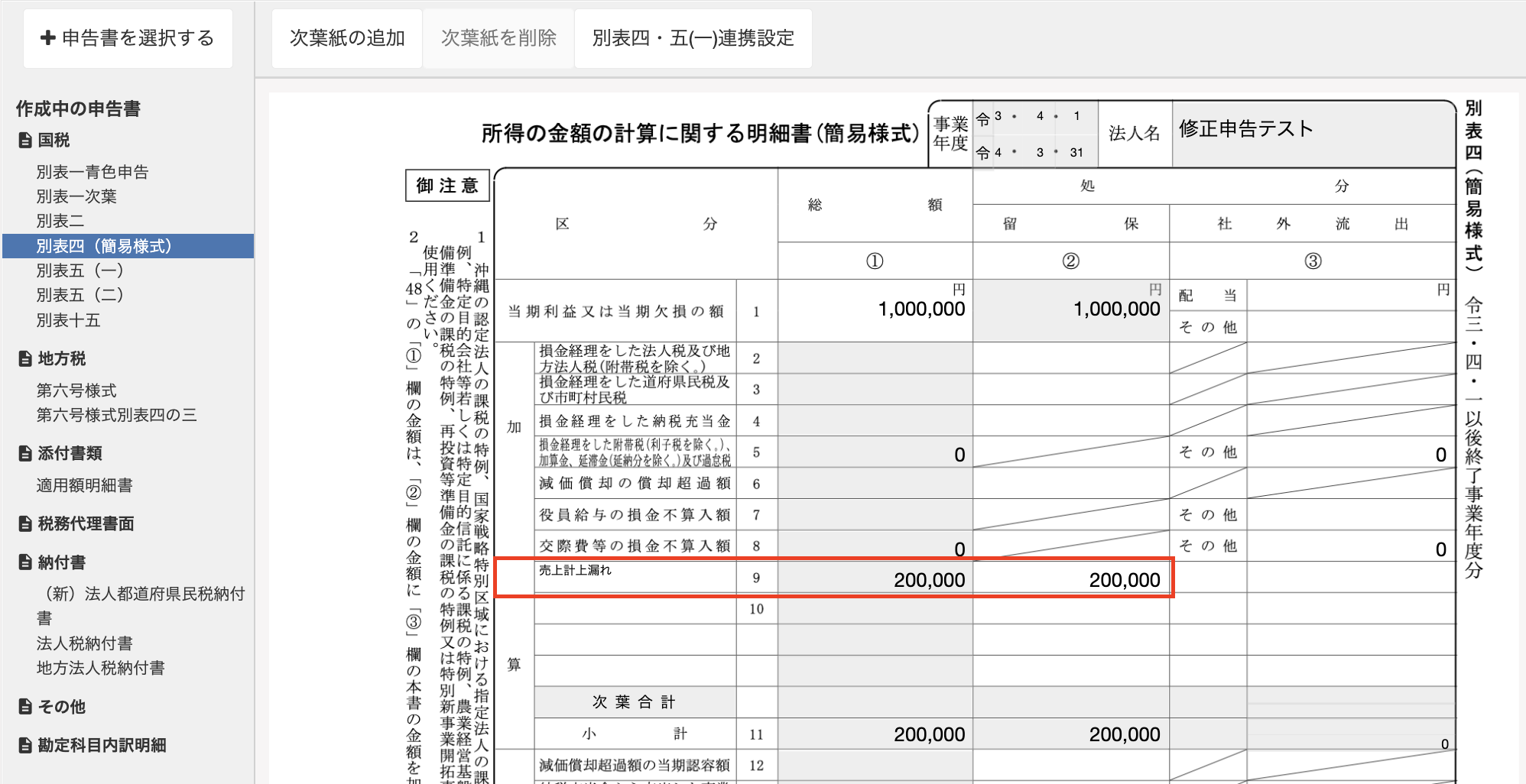The height and width of the screenshot is (784, 1526).
Task: Click 売上計上漏れ label in row 9
Action: (575, 570)
